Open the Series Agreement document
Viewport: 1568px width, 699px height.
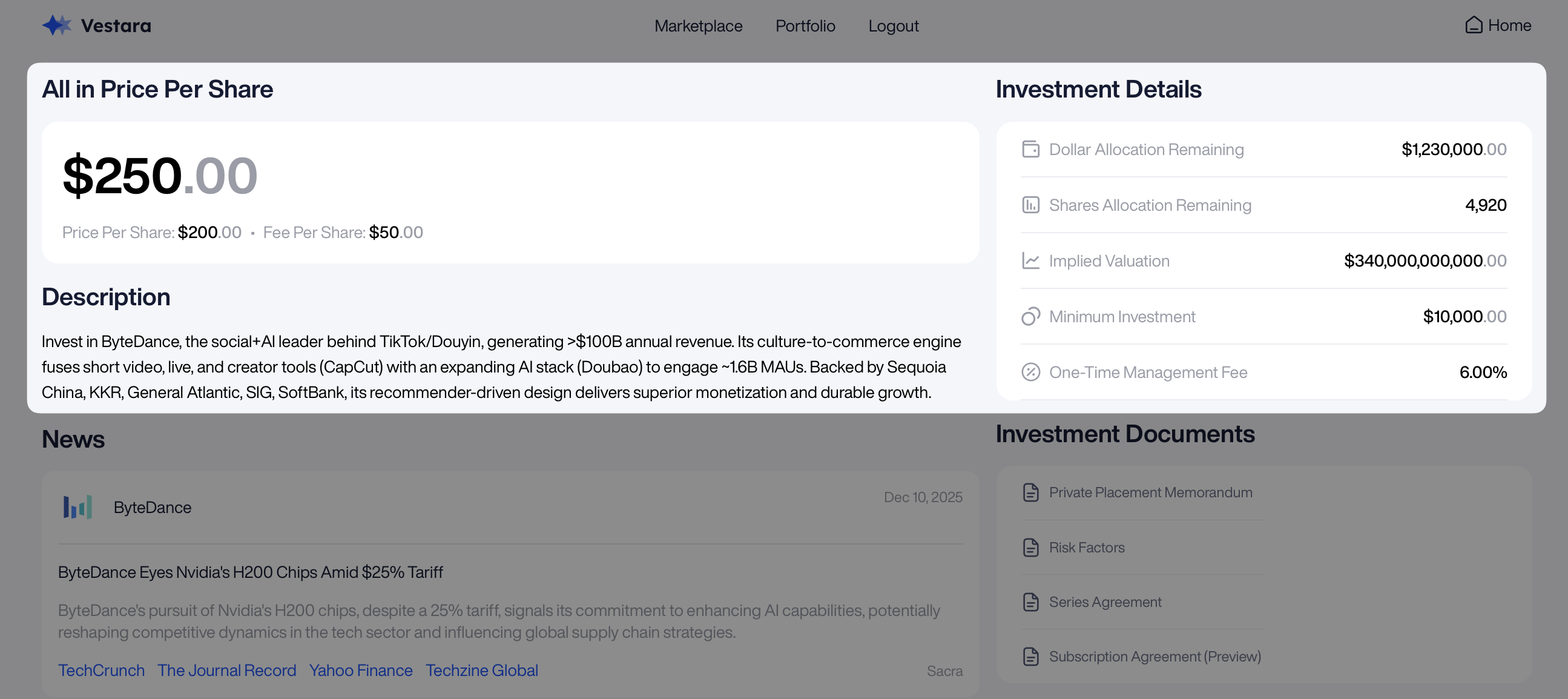1104,601
